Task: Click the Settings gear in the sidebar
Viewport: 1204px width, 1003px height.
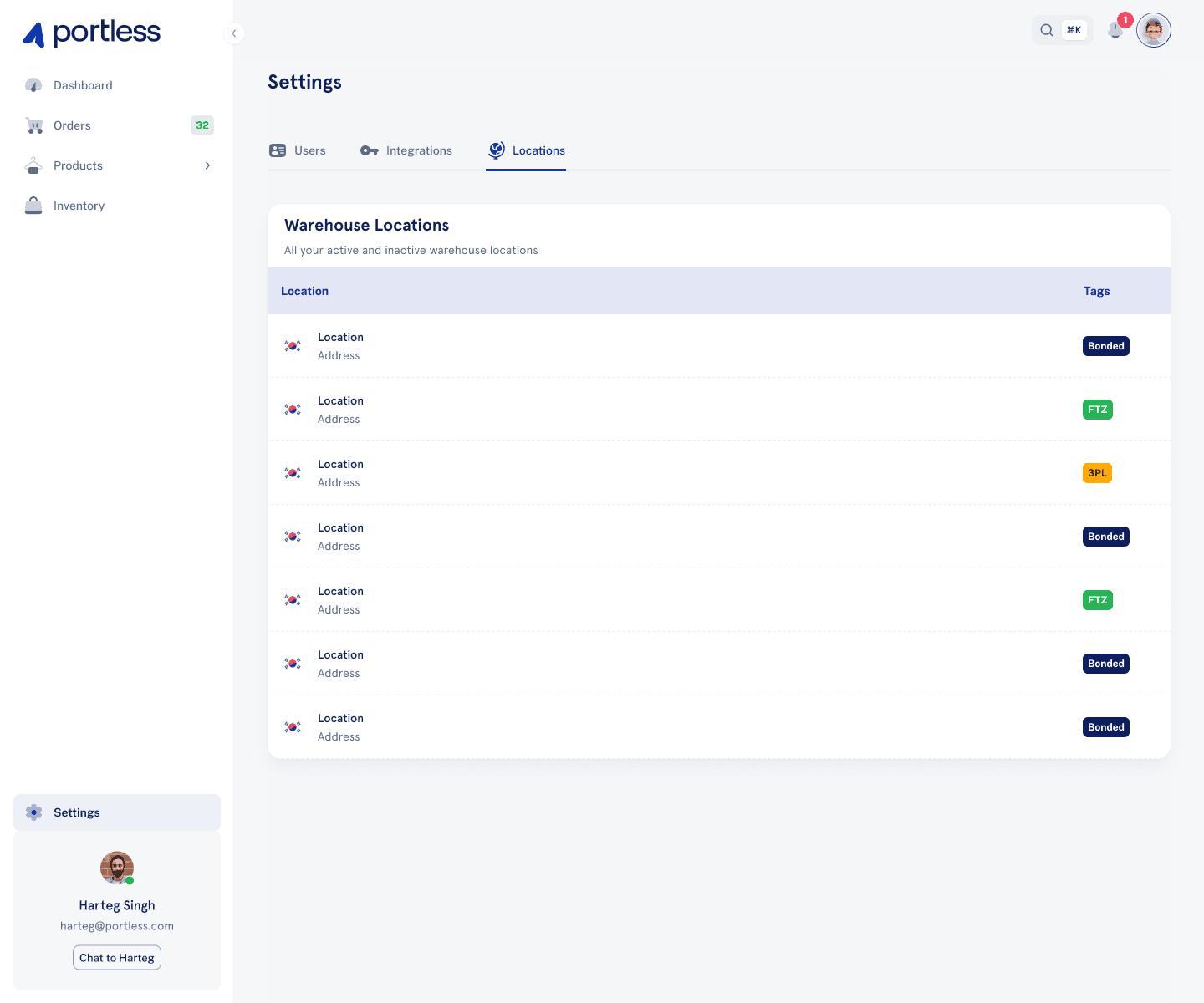Action: [x=33, y=812]
